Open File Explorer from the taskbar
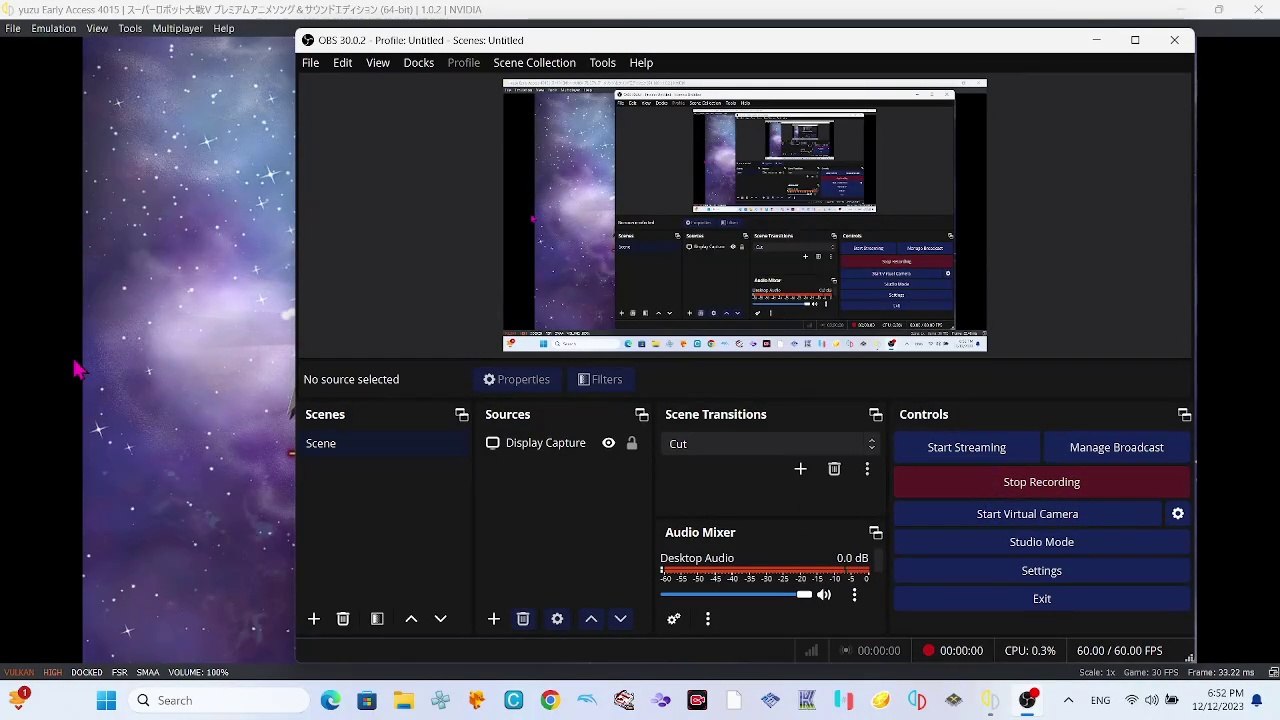The height and width of the screenshot is (720, 1280). pyautogui.click(x=403, y=701)
